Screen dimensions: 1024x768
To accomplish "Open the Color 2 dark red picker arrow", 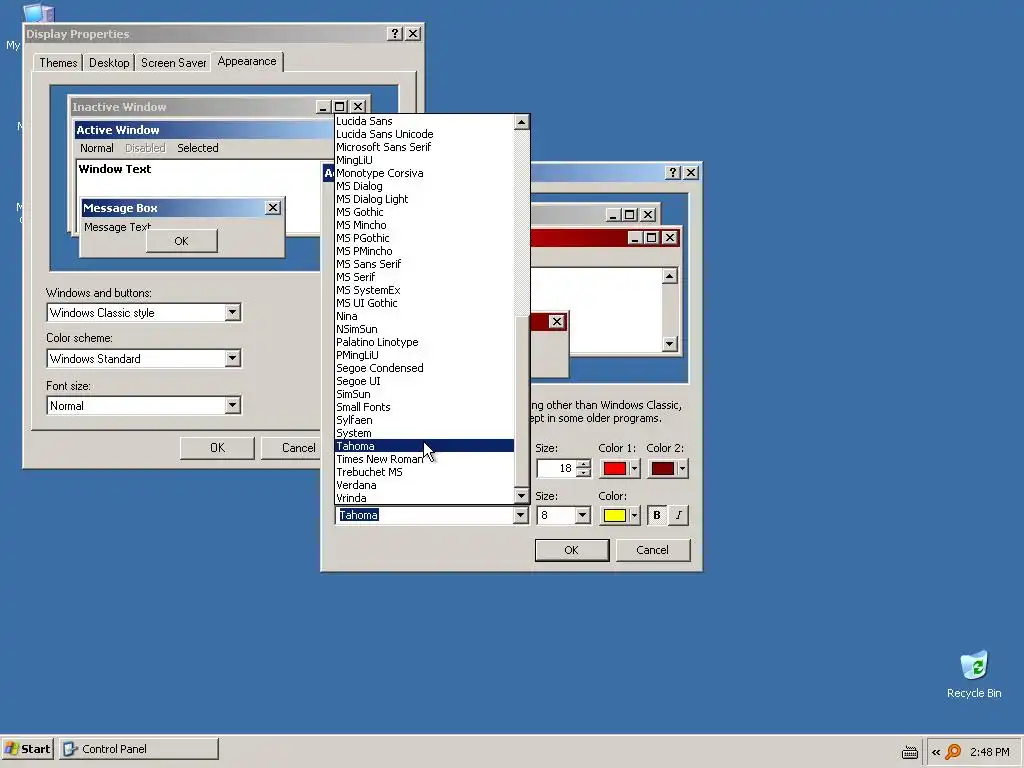I will point(682,468).
